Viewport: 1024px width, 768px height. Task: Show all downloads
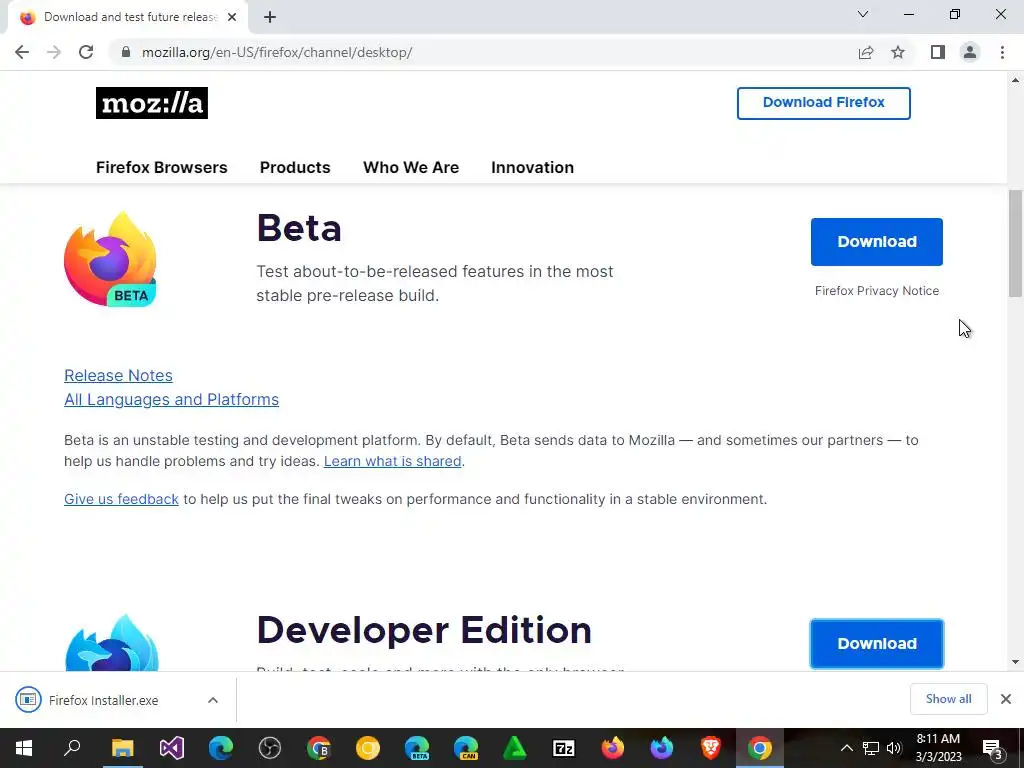tap(948, 699)
